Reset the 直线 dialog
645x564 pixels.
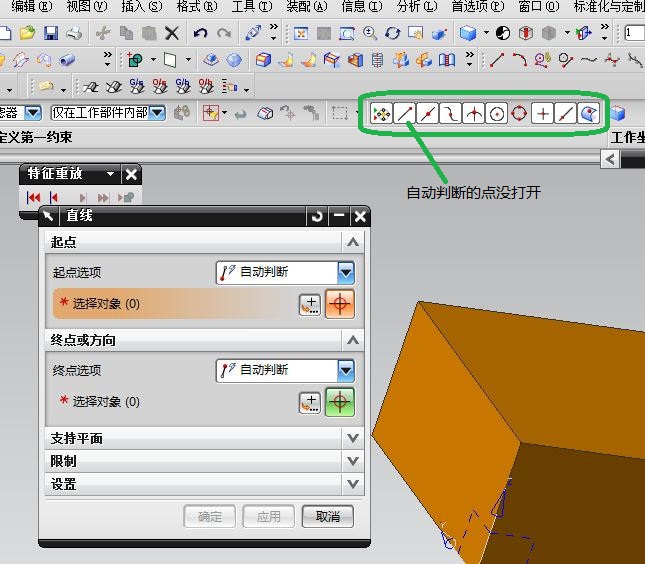317,216
